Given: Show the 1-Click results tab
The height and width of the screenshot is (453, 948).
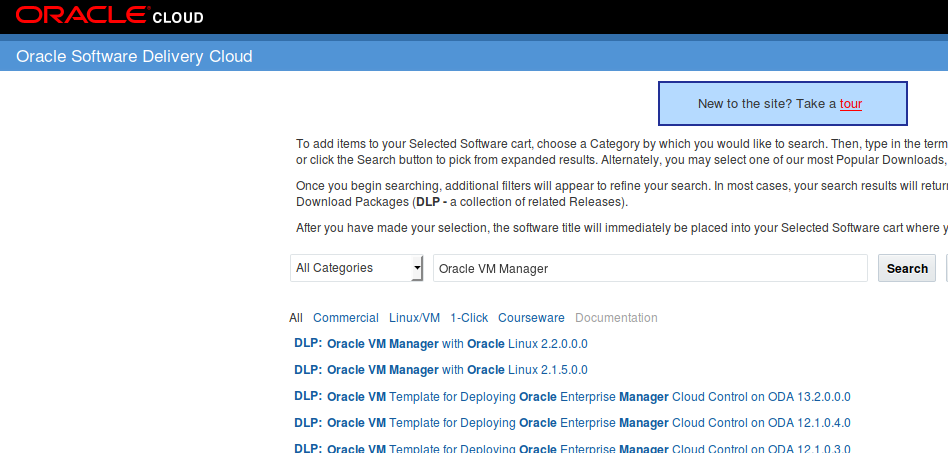Looking at the screenshot, I should (469, 318).
